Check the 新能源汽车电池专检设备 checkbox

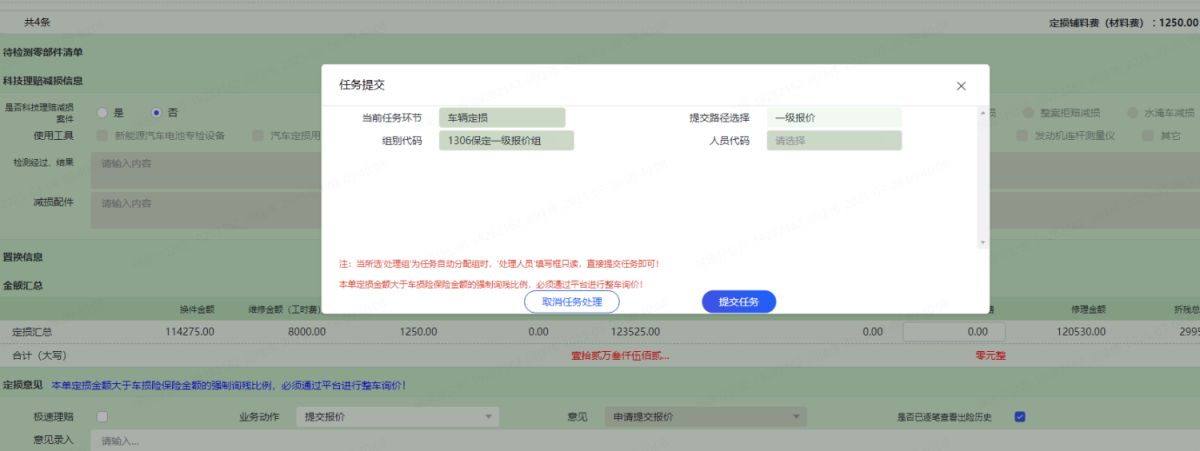pyautogui.click(x=102, y=135)
